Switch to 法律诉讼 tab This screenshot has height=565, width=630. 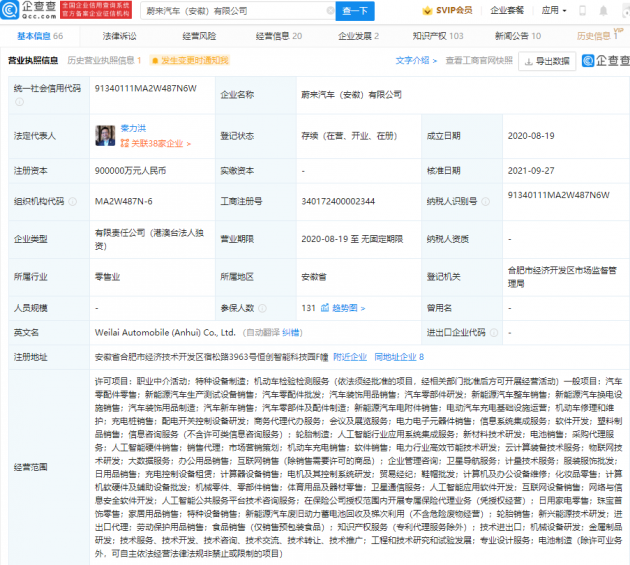point(119,36)
